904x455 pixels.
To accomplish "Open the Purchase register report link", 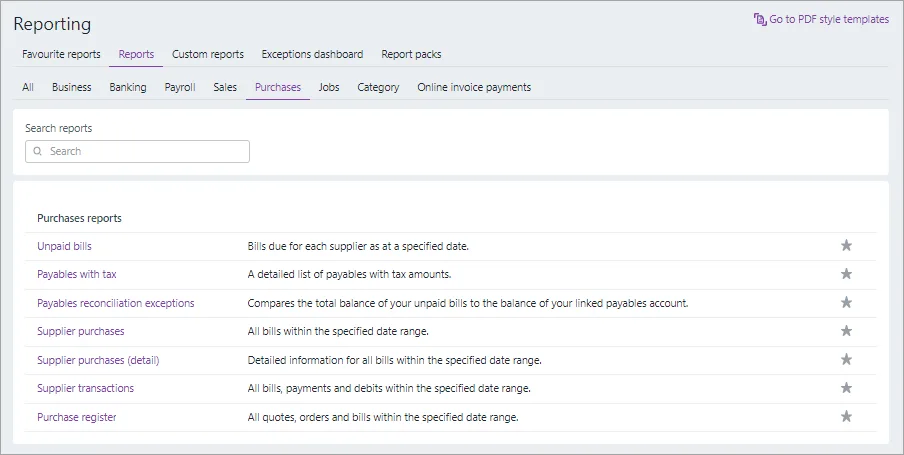I will click(x=77, y=417).
